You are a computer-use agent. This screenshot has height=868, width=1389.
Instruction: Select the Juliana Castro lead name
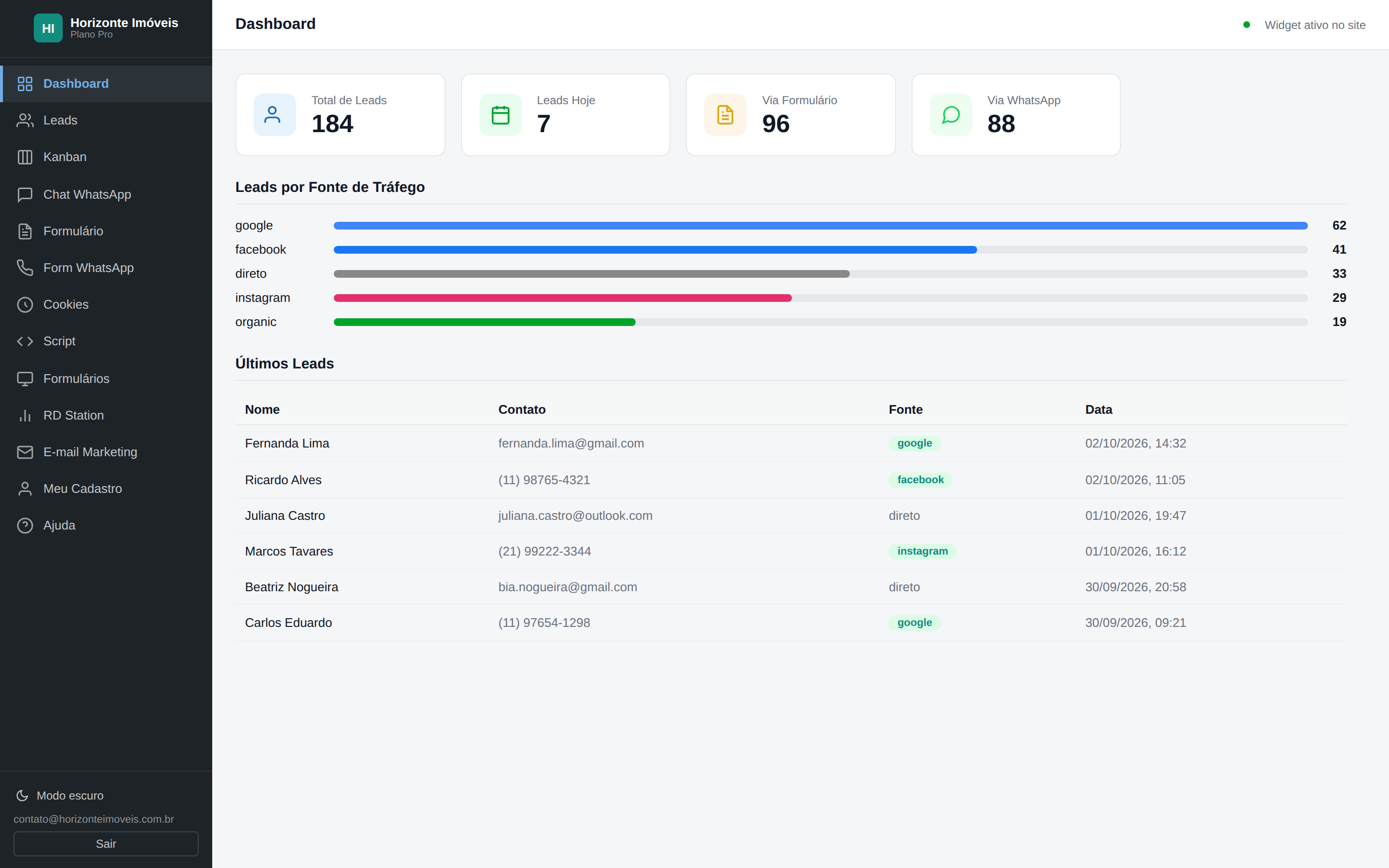(285, 516)
